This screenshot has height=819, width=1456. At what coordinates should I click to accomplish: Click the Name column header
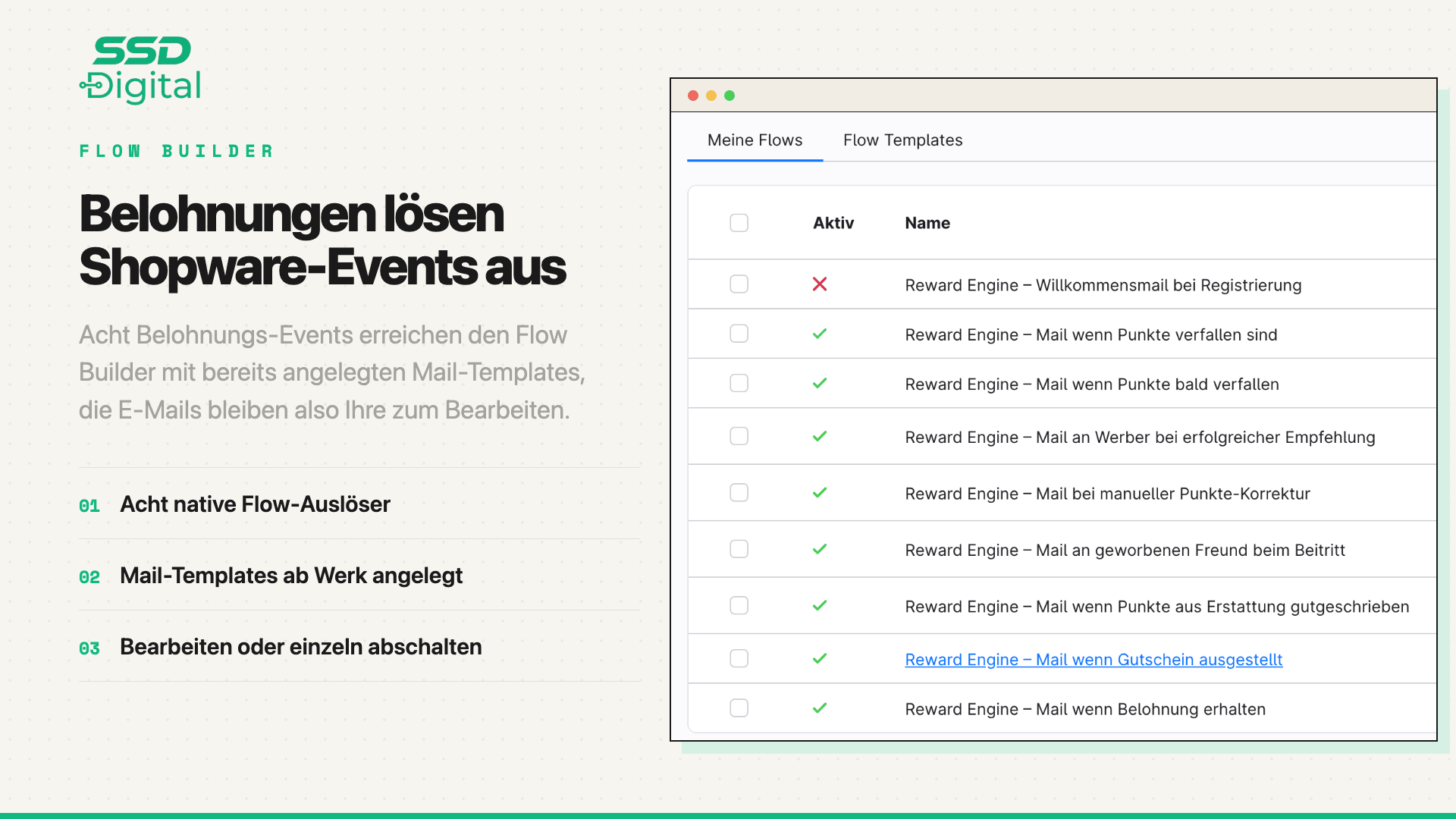coord(927,223)
